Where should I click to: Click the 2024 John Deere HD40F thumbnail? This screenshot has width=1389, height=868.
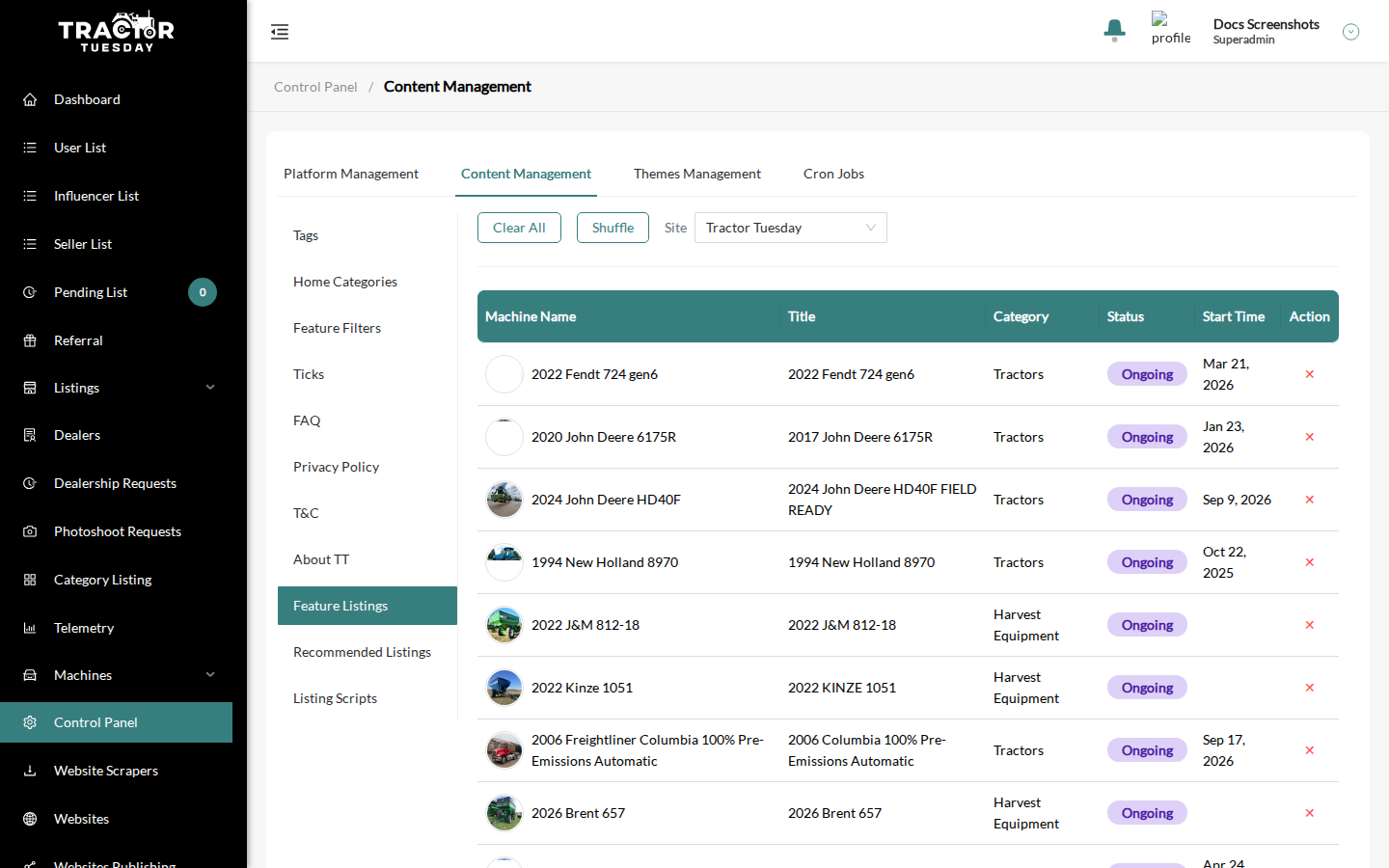pos(504,500)
